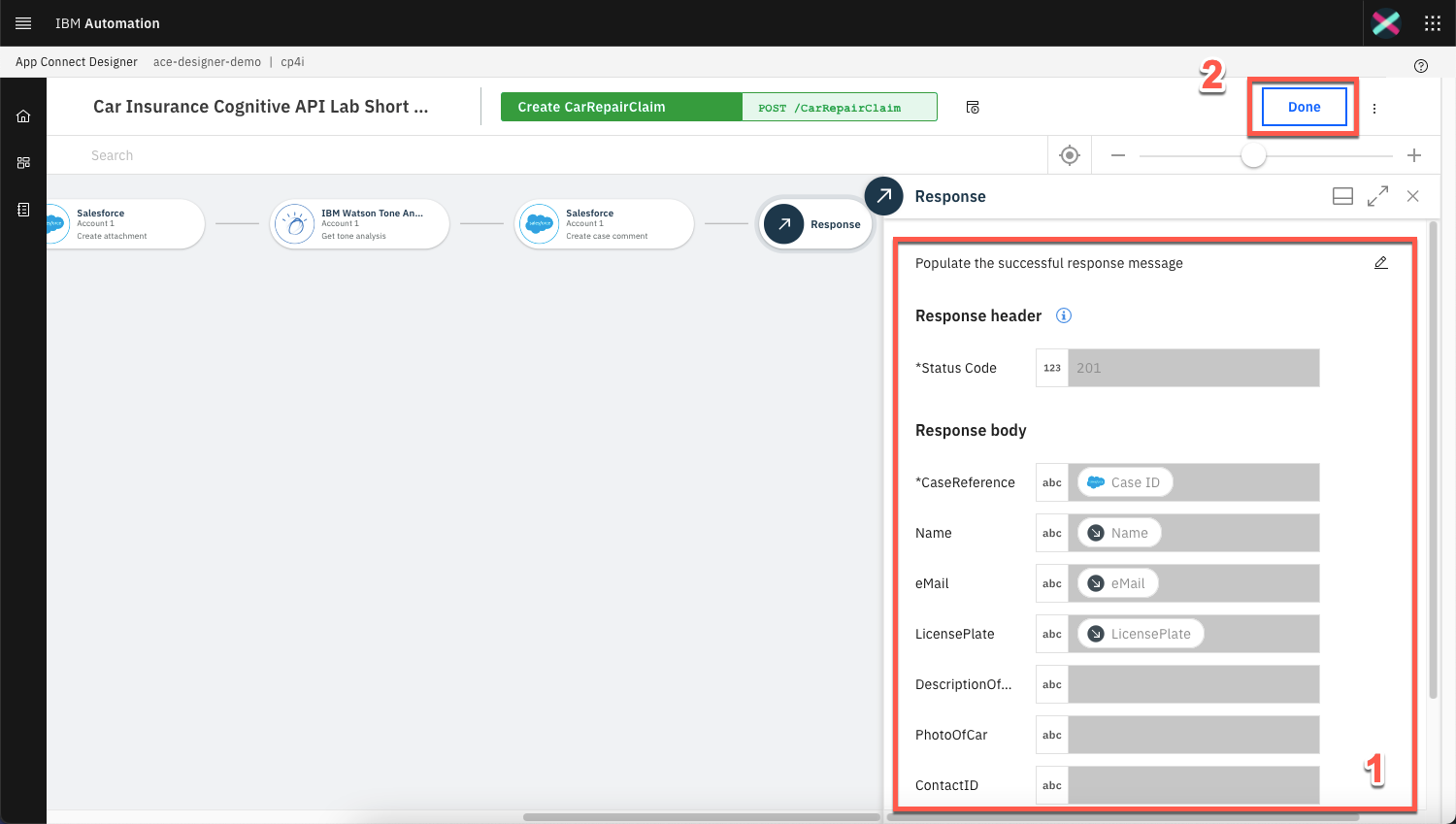This screenshot has height=824, width=1456.
Task: Open the catalog sidebar icon
Action: pos(23,210)
